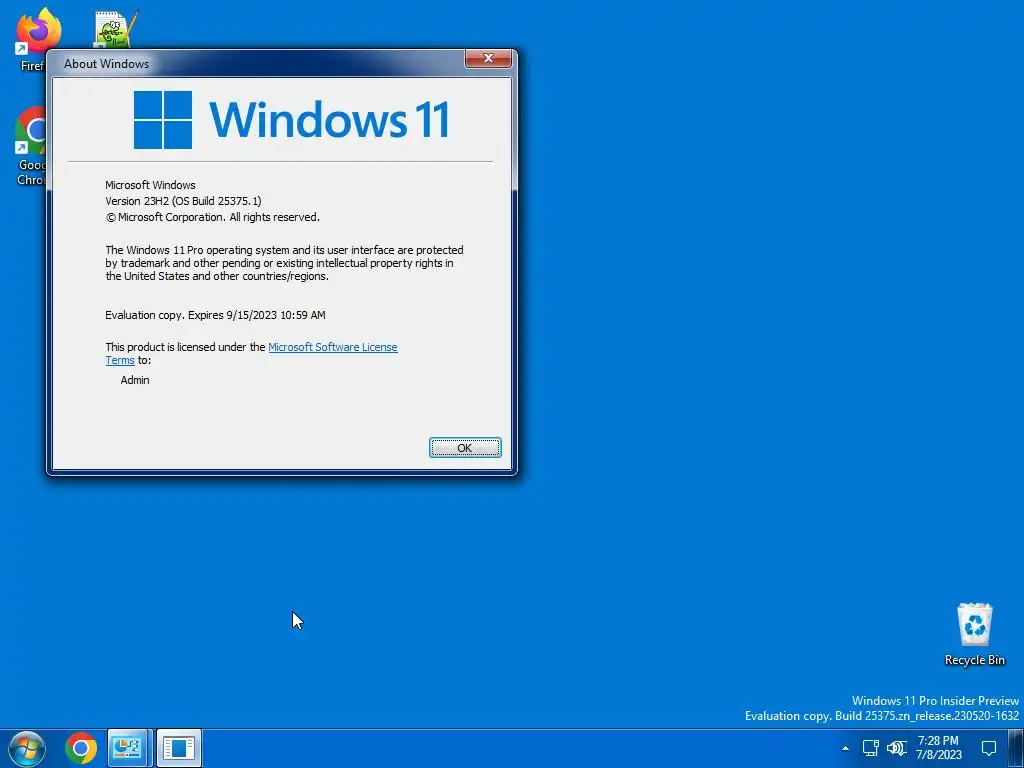The height and width of the screenshot is (768, 1024).
Task: Click the licensed user name Admin
Action: coord(135,380)
